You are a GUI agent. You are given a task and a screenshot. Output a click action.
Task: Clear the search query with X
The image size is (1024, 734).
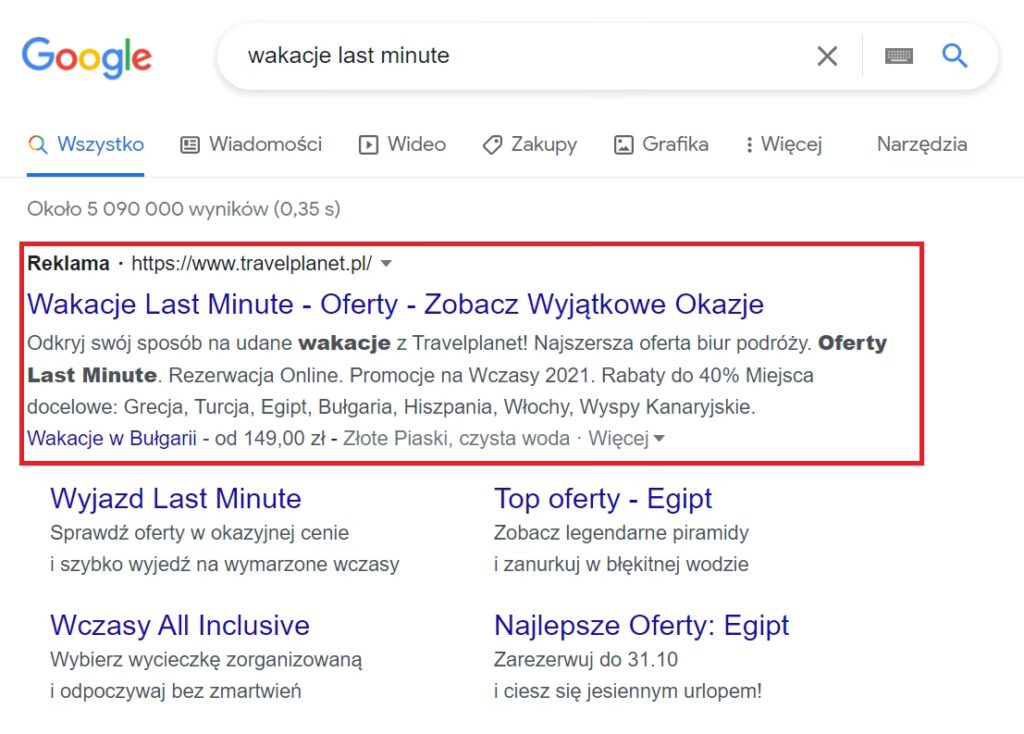click(827, 56)
